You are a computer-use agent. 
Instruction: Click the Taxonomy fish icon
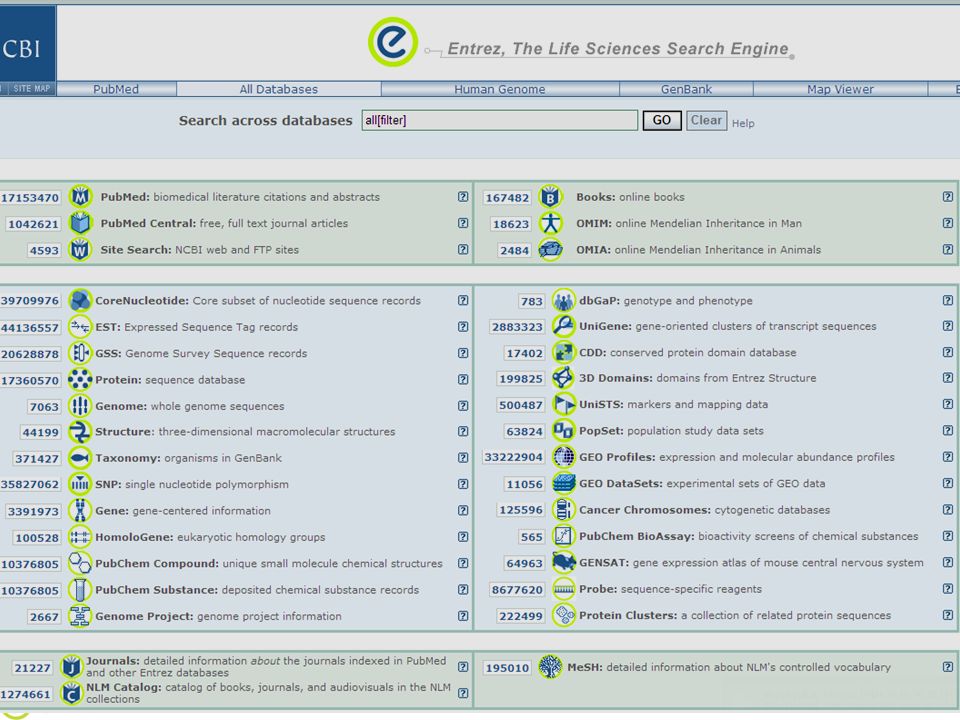point(80,458)
